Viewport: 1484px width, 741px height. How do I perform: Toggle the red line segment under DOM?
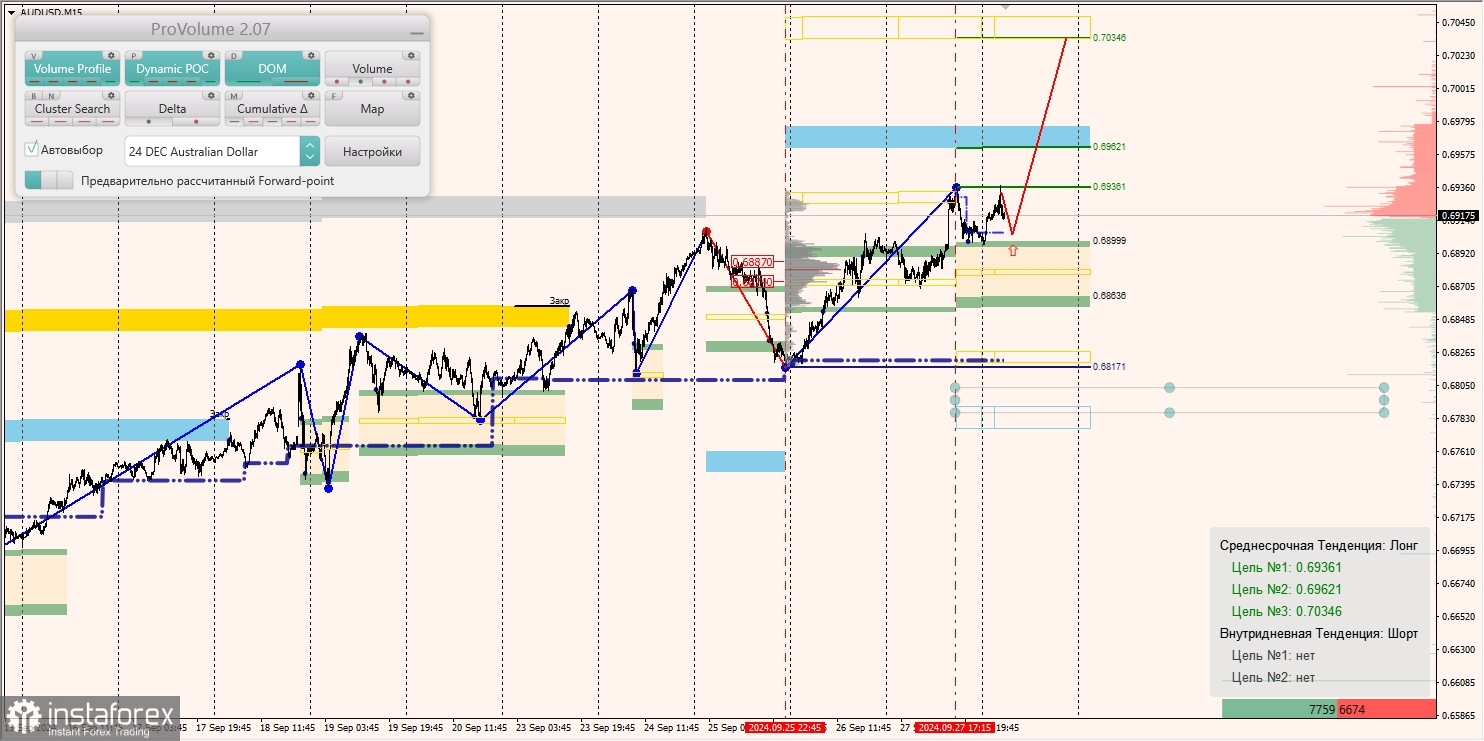point(296,81)
